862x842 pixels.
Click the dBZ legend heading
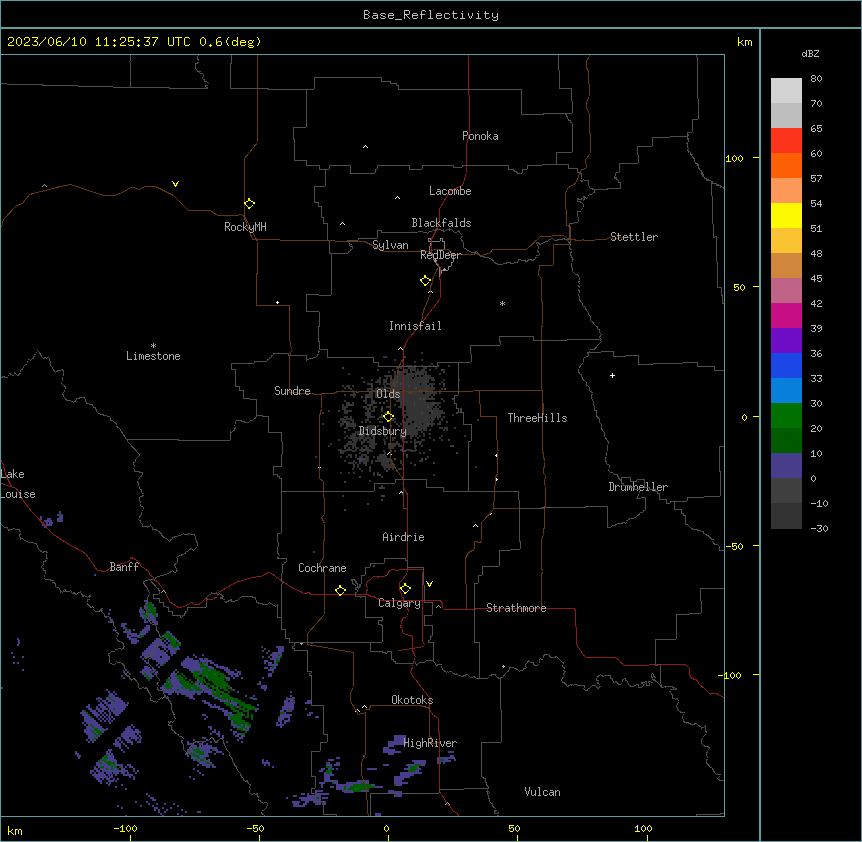tap(810, 53)
